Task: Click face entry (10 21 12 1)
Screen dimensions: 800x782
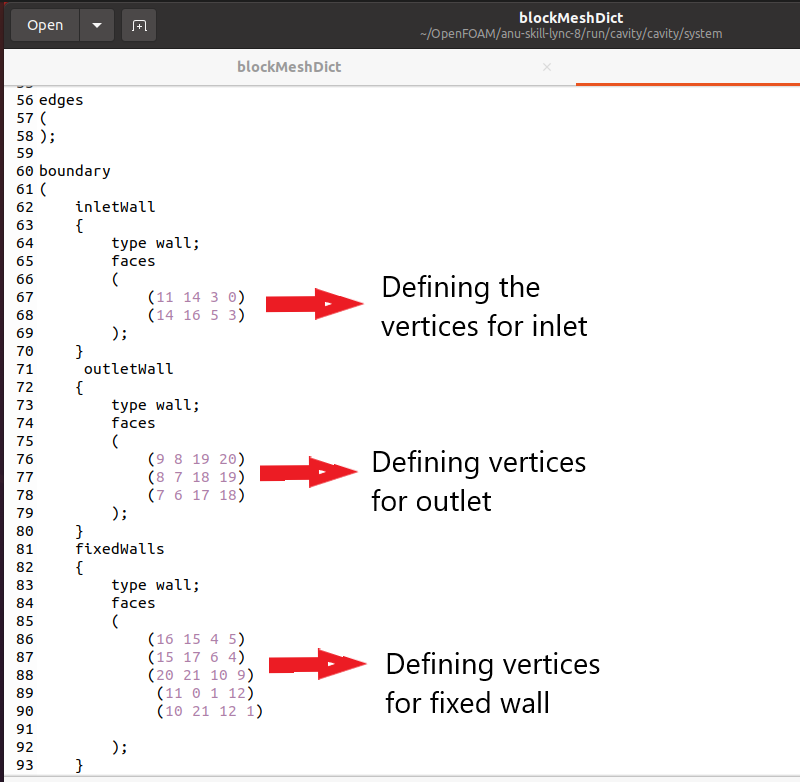Action: pos(209,711)
